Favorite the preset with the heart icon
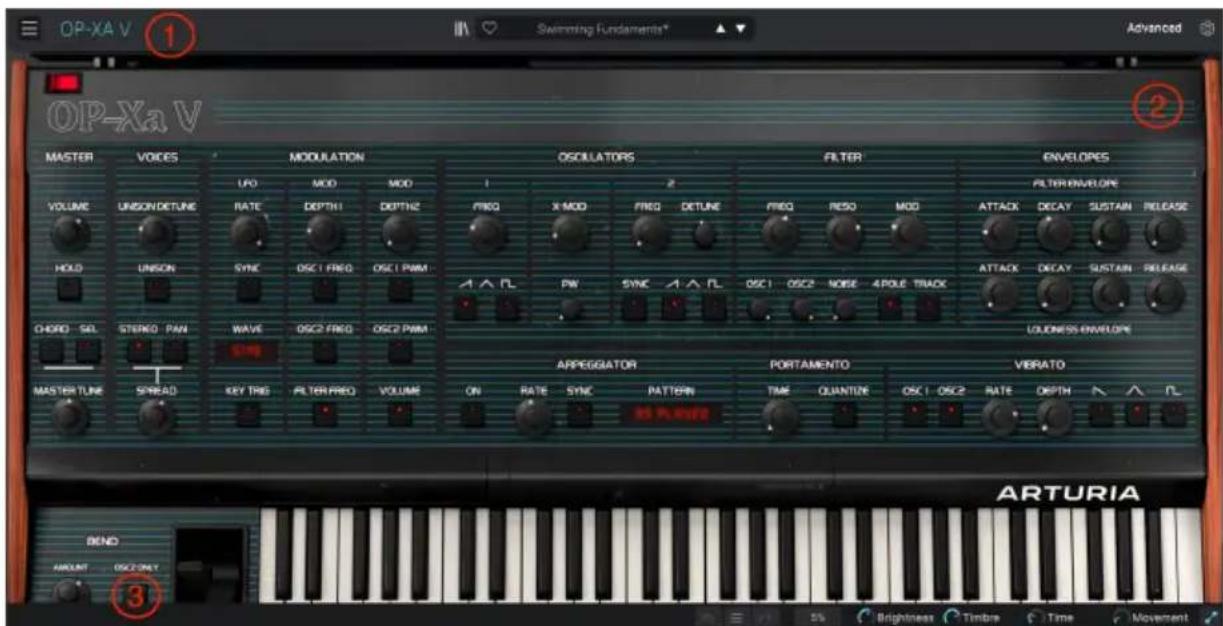1223x626 pixels. pos(490,29)
